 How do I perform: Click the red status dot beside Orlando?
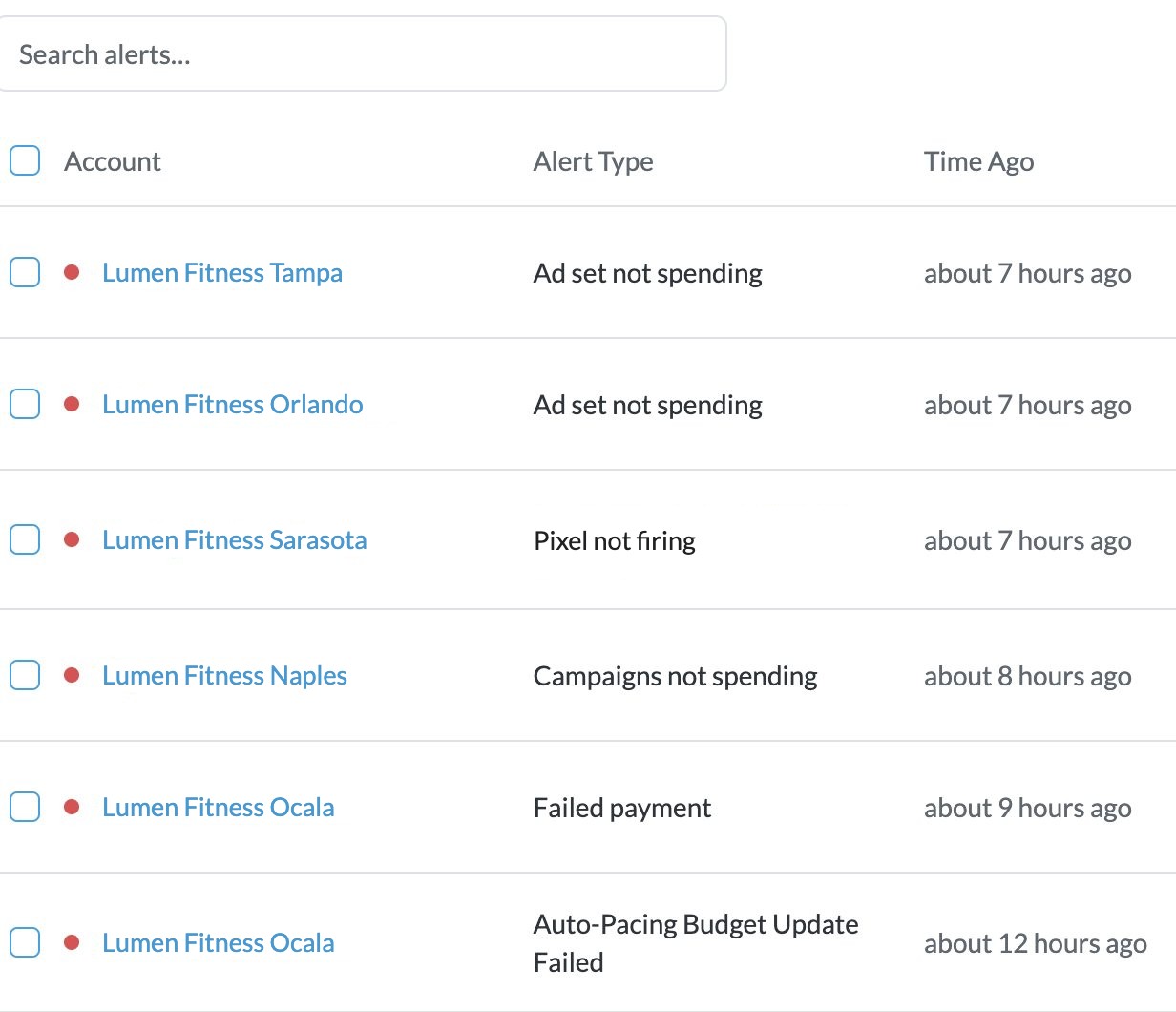(72, 404)
